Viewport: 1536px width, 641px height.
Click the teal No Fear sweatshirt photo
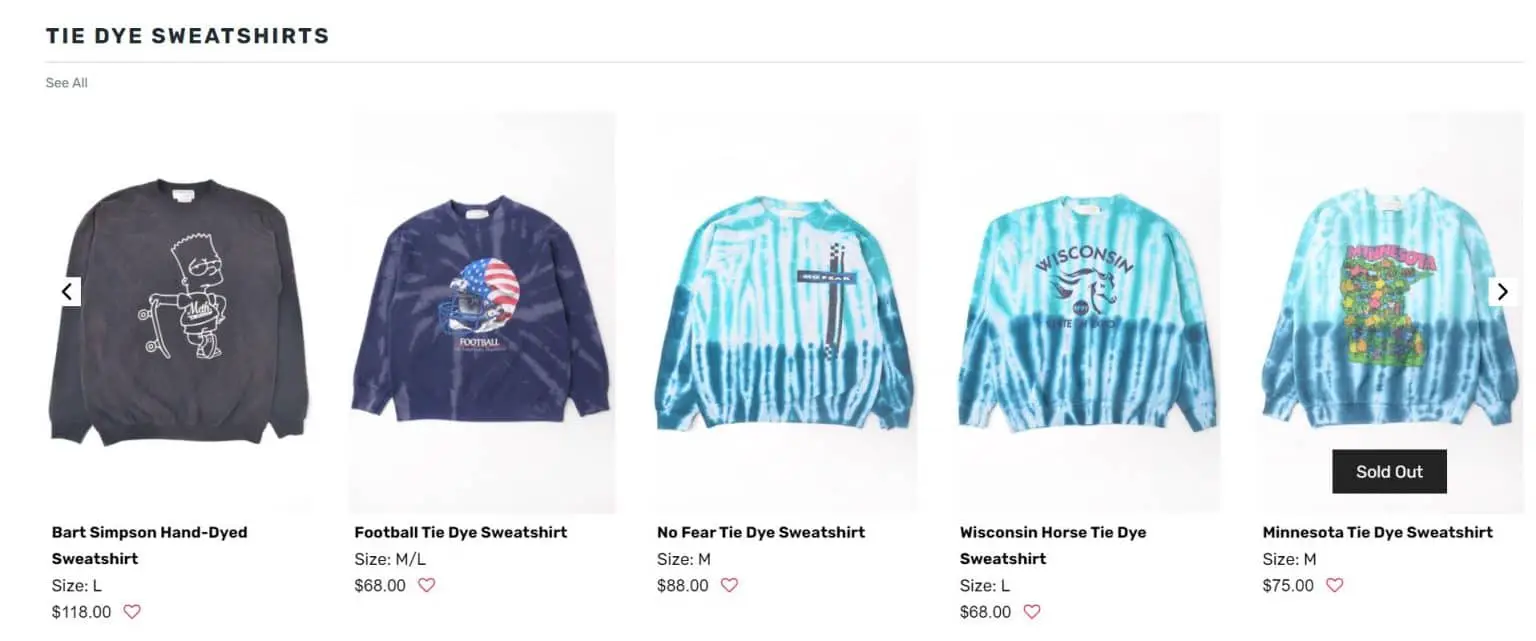(787, 310)
